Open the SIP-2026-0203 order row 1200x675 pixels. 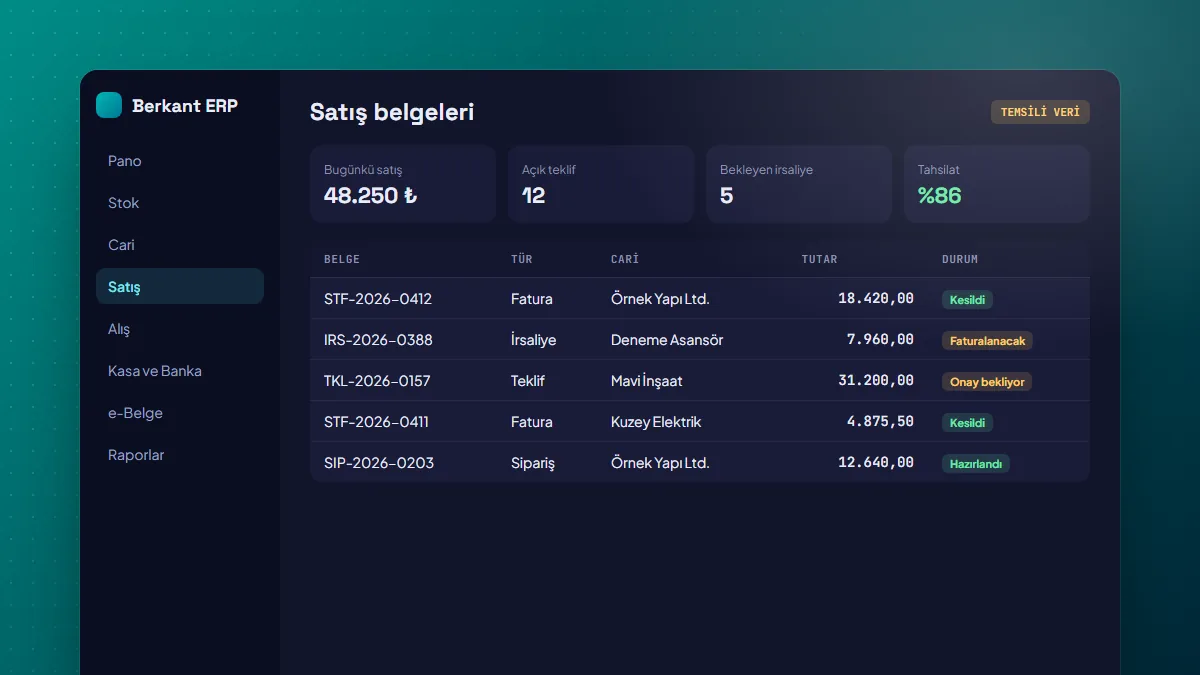coord(700,463)
